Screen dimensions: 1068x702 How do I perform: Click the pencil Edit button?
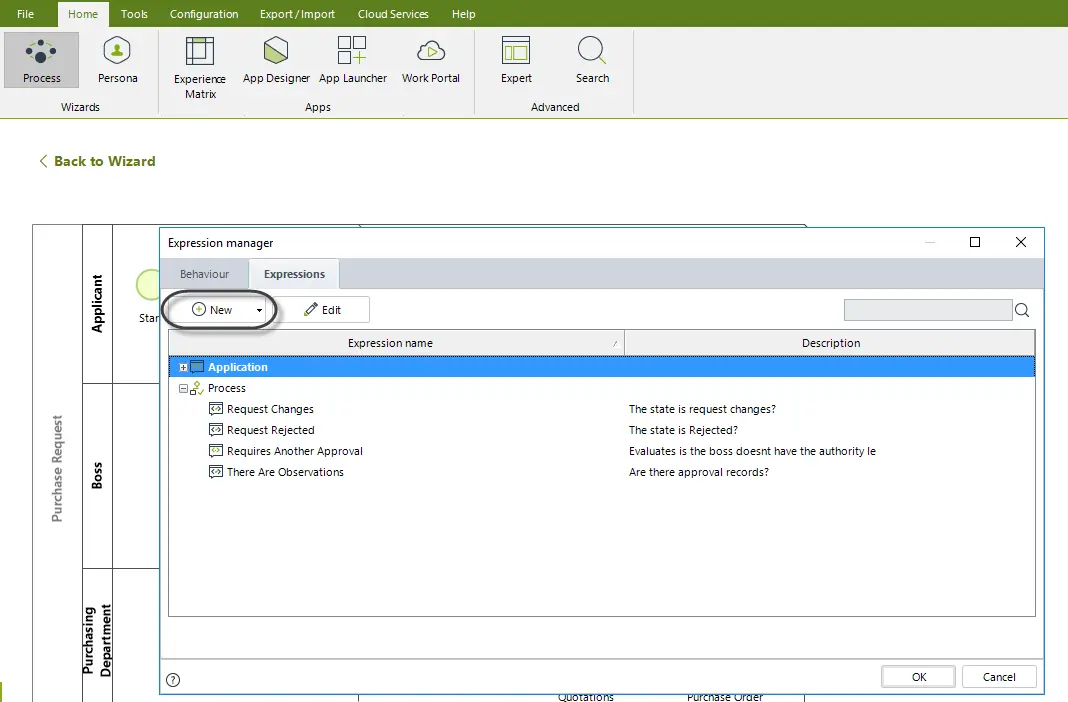323,310
